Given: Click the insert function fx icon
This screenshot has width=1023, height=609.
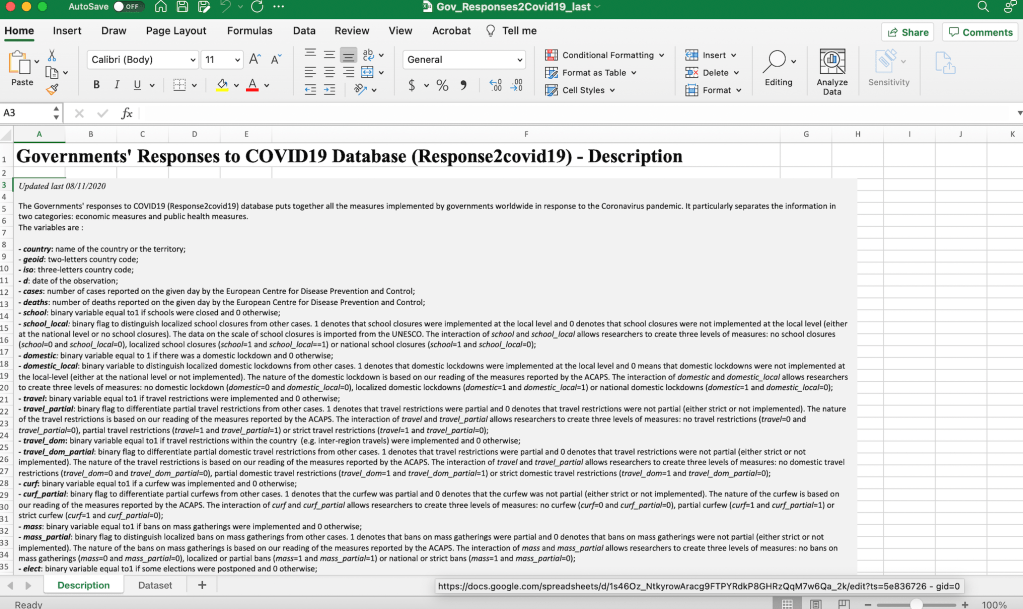Looking at the screenshot, I should [127, 113].
